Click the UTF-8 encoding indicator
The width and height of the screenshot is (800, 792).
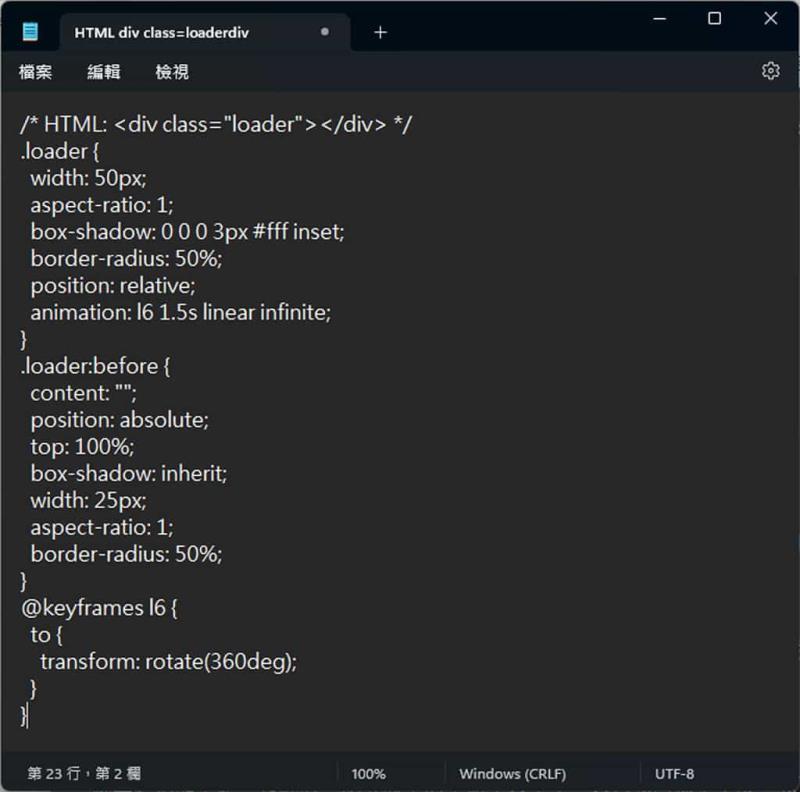674,774
